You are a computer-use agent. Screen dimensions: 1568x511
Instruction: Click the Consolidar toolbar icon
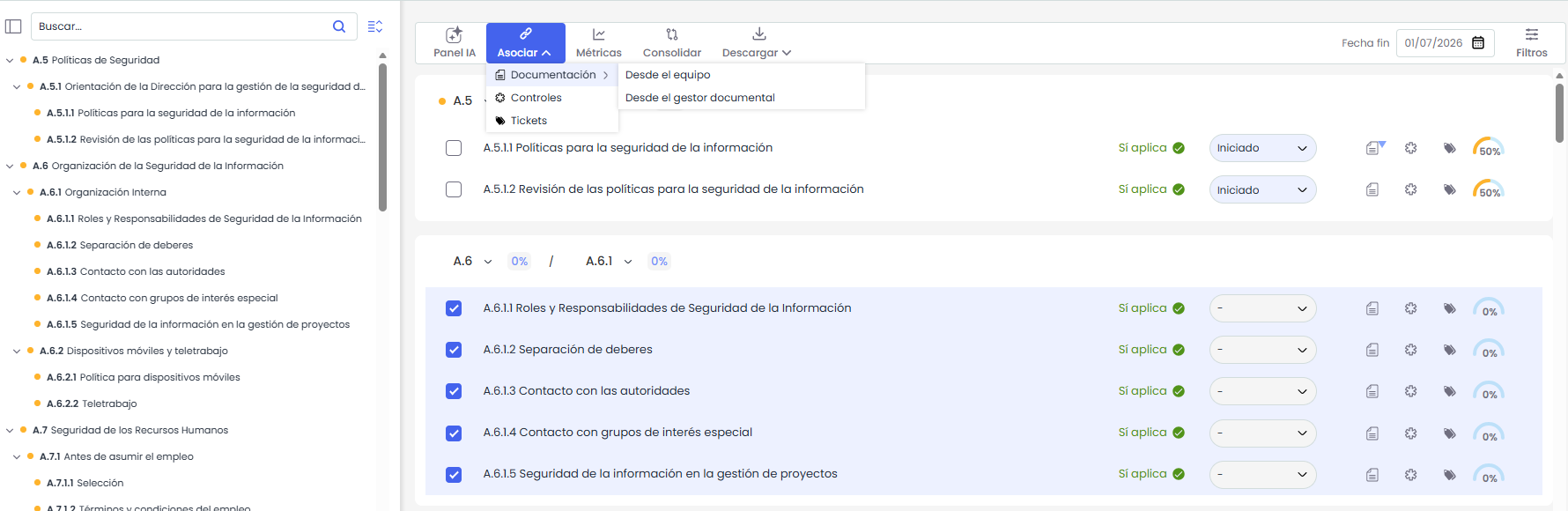pos(671,42)
